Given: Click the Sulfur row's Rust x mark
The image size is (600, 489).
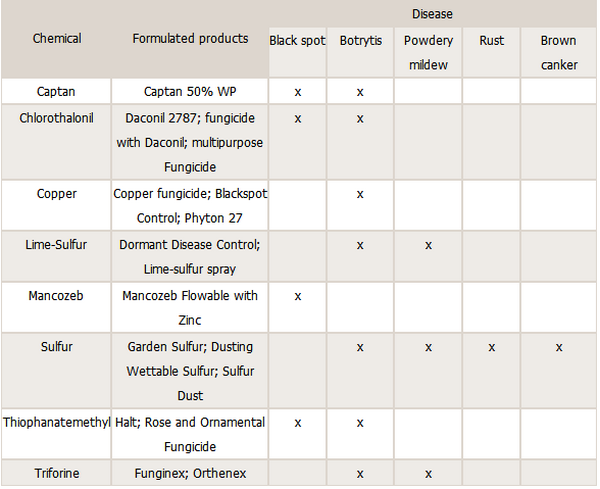Looking at the screenshot, I should pos(491,347).
